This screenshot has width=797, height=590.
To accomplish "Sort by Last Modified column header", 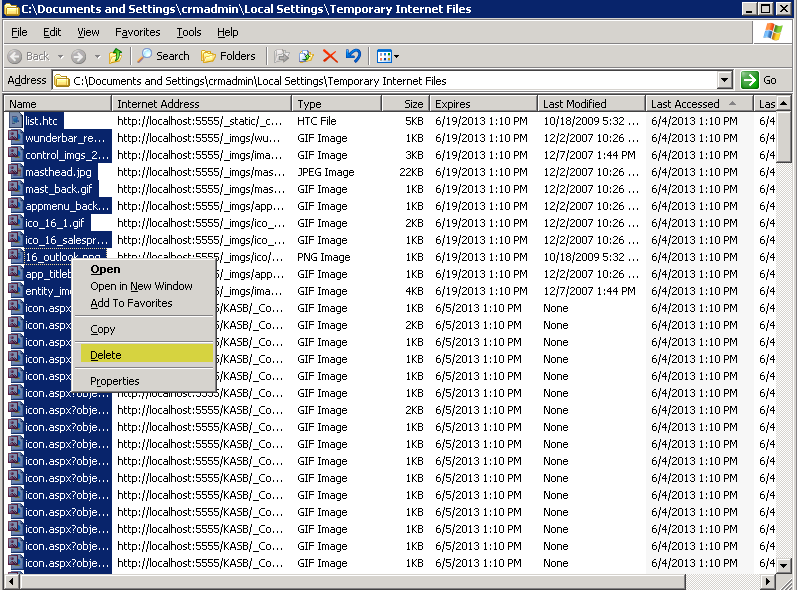I will [592, 104].
